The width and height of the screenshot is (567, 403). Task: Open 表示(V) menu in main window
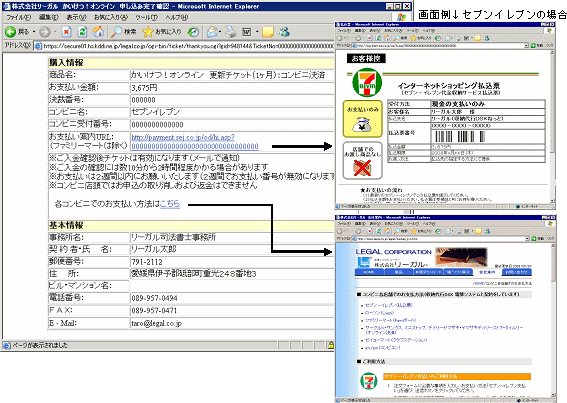(76, 17)
